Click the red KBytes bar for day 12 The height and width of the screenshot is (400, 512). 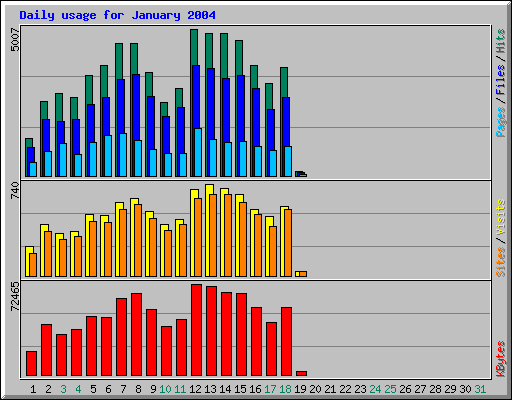(197, 330)
